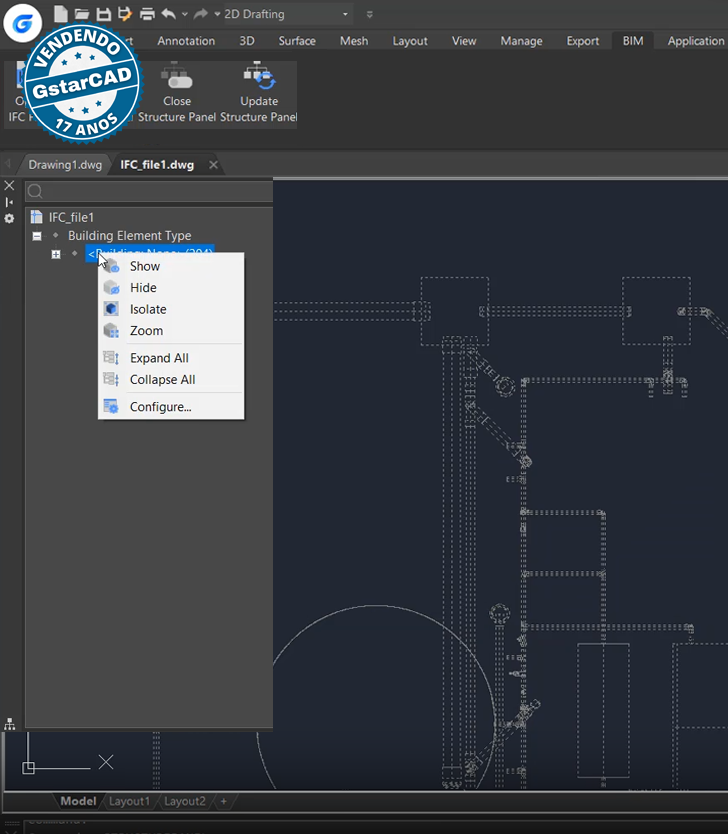
Task: Click Update Structure Panel ribbon button
Action: pyautogui.click(x=258, y=93)
